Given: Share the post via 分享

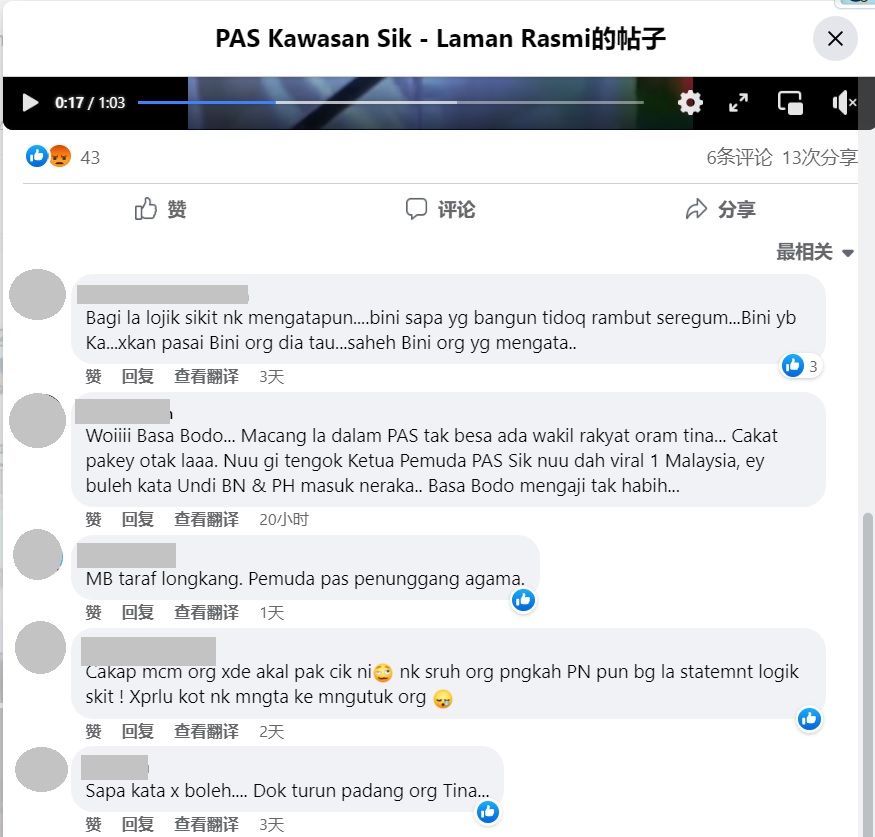Looking at the screenshot, I should (x=720, y=209).
